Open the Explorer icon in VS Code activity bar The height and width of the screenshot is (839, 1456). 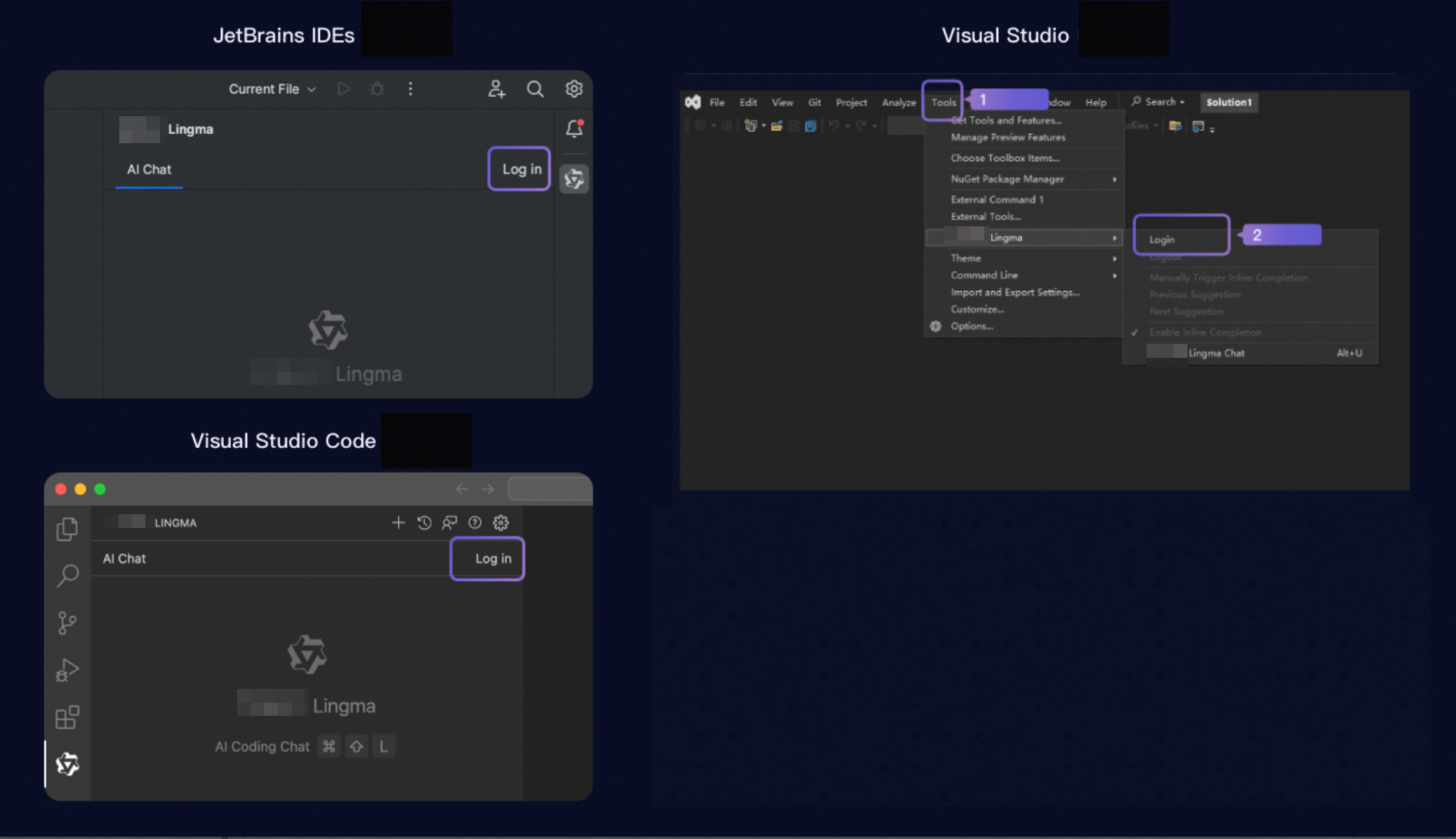[x=68, y=529]
